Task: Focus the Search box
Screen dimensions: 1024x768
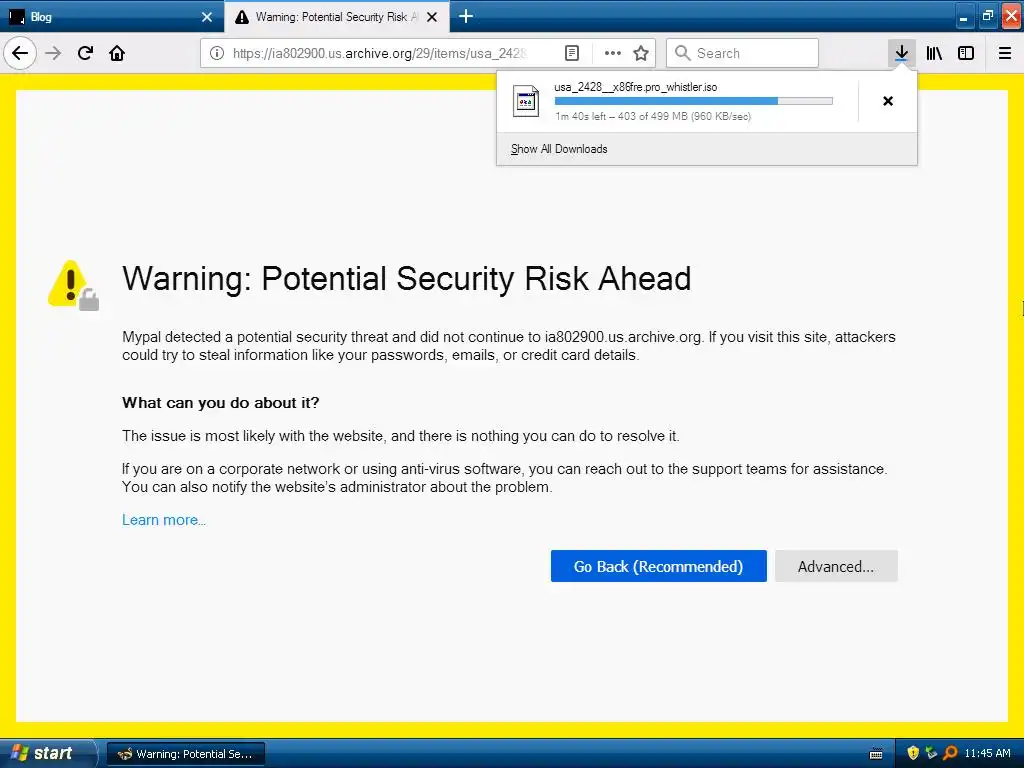Action: coord(742,53)
